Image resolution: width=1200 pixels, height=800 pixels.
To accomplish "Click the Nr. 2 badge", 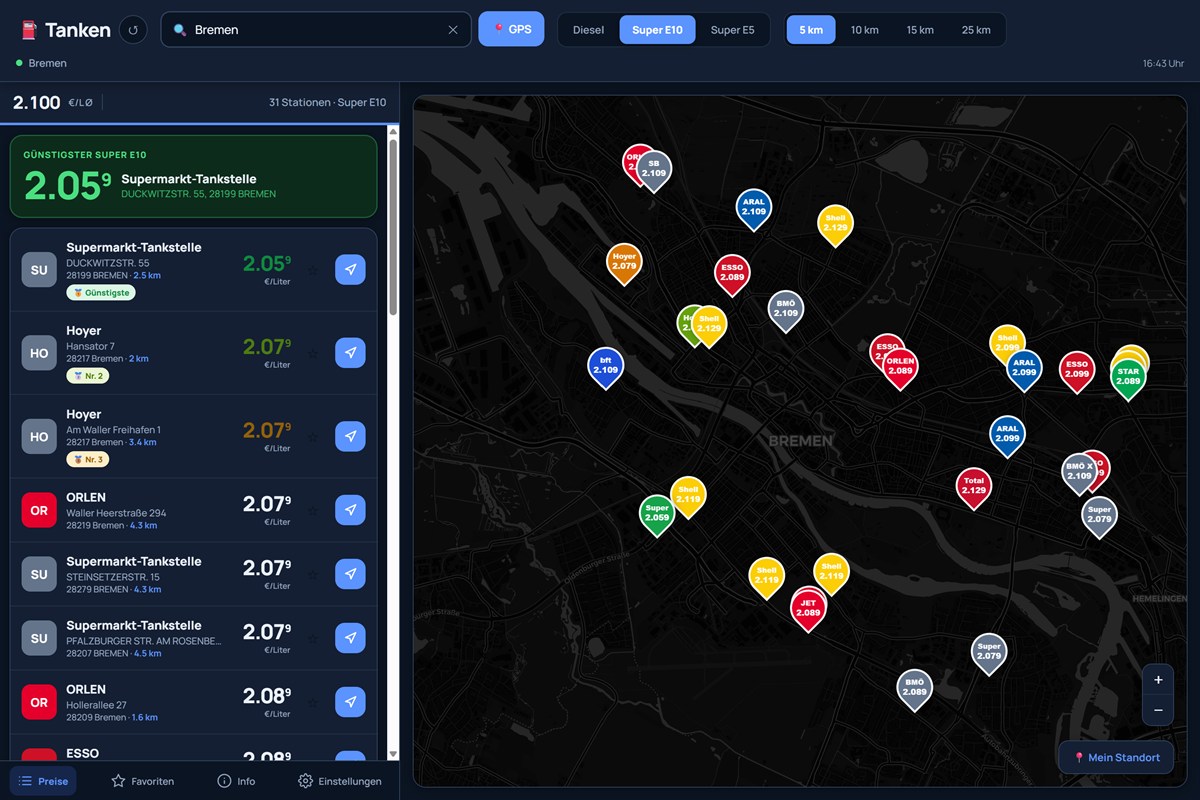I will coord(87,376).
